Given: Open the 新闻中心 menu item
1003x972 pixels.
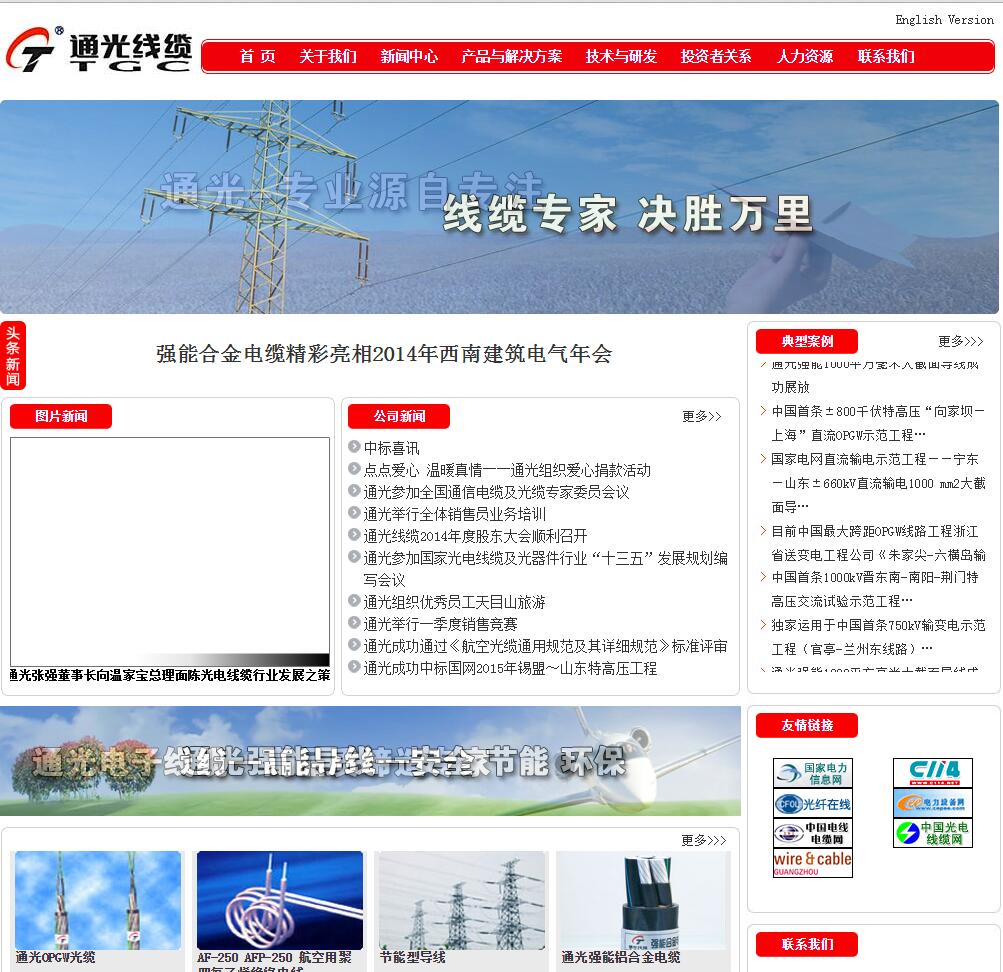Looking at the screenshot, I should tap(409, 56).
